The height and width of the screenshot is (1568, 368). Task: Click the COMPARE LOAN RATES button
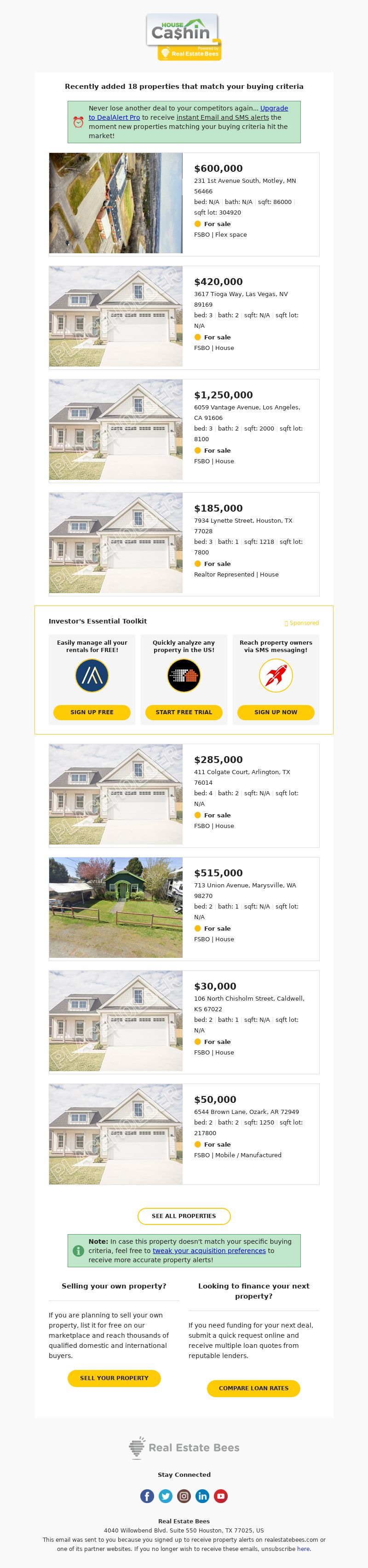point(253,1388)
